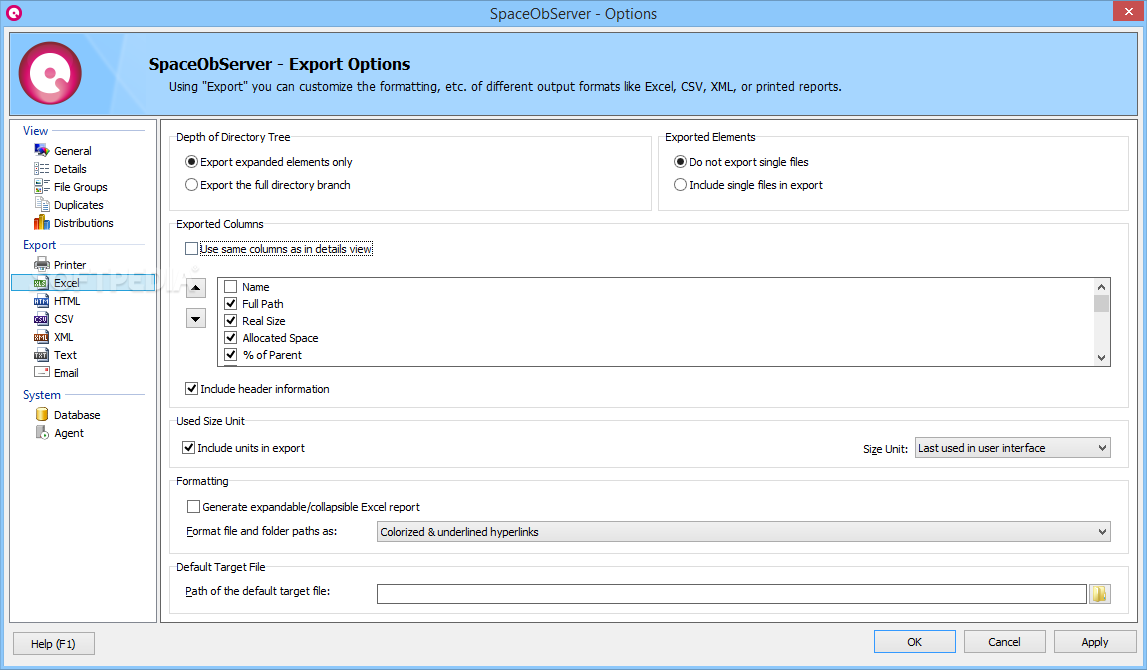
Task: Uncheck the Allocated Space column
Action: (x=230, y=338)
